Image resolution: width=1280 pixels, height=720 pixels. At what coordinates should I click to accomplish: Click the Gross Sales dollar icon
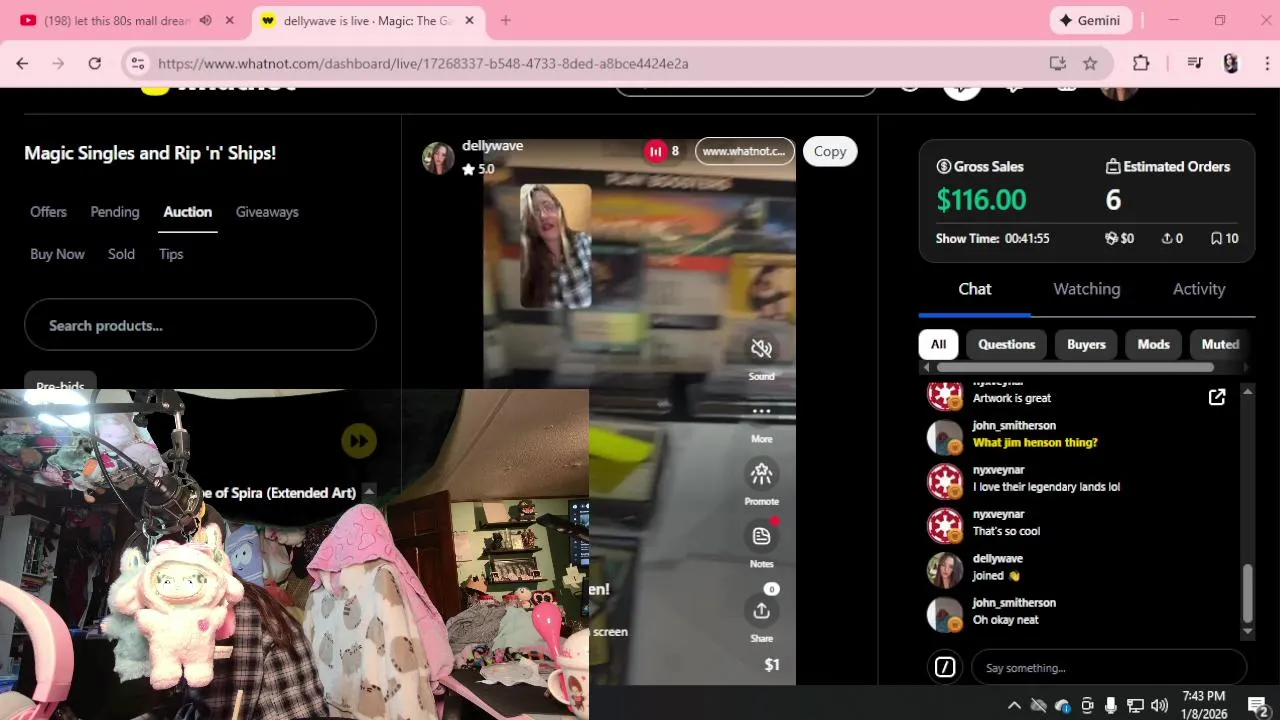click(x=943, y=167)
